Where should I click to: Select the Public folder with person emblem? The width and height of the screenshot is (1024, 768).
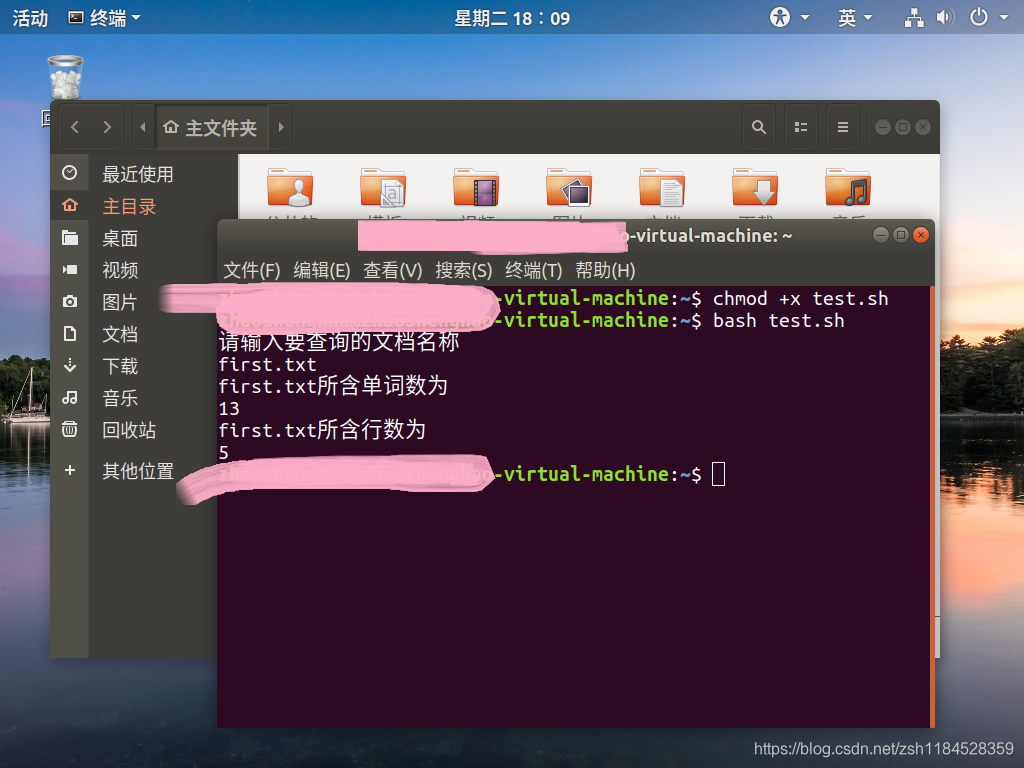pos(290,187)
